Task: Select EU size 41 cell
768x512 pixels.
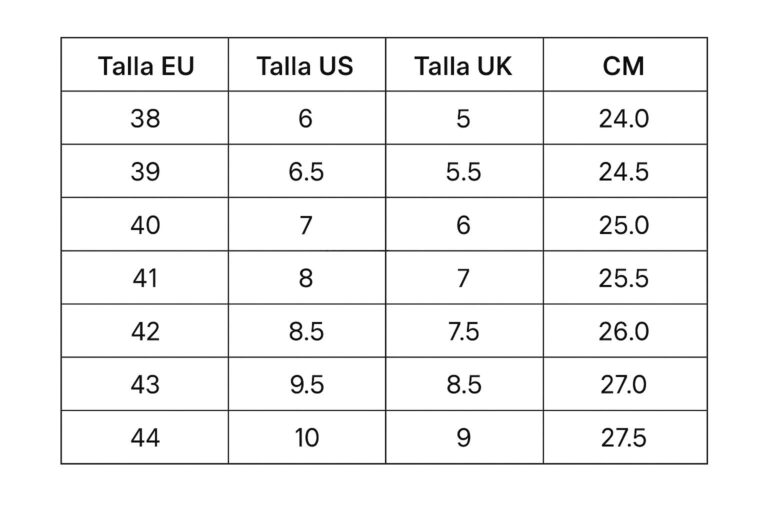Action: (145, 278)
